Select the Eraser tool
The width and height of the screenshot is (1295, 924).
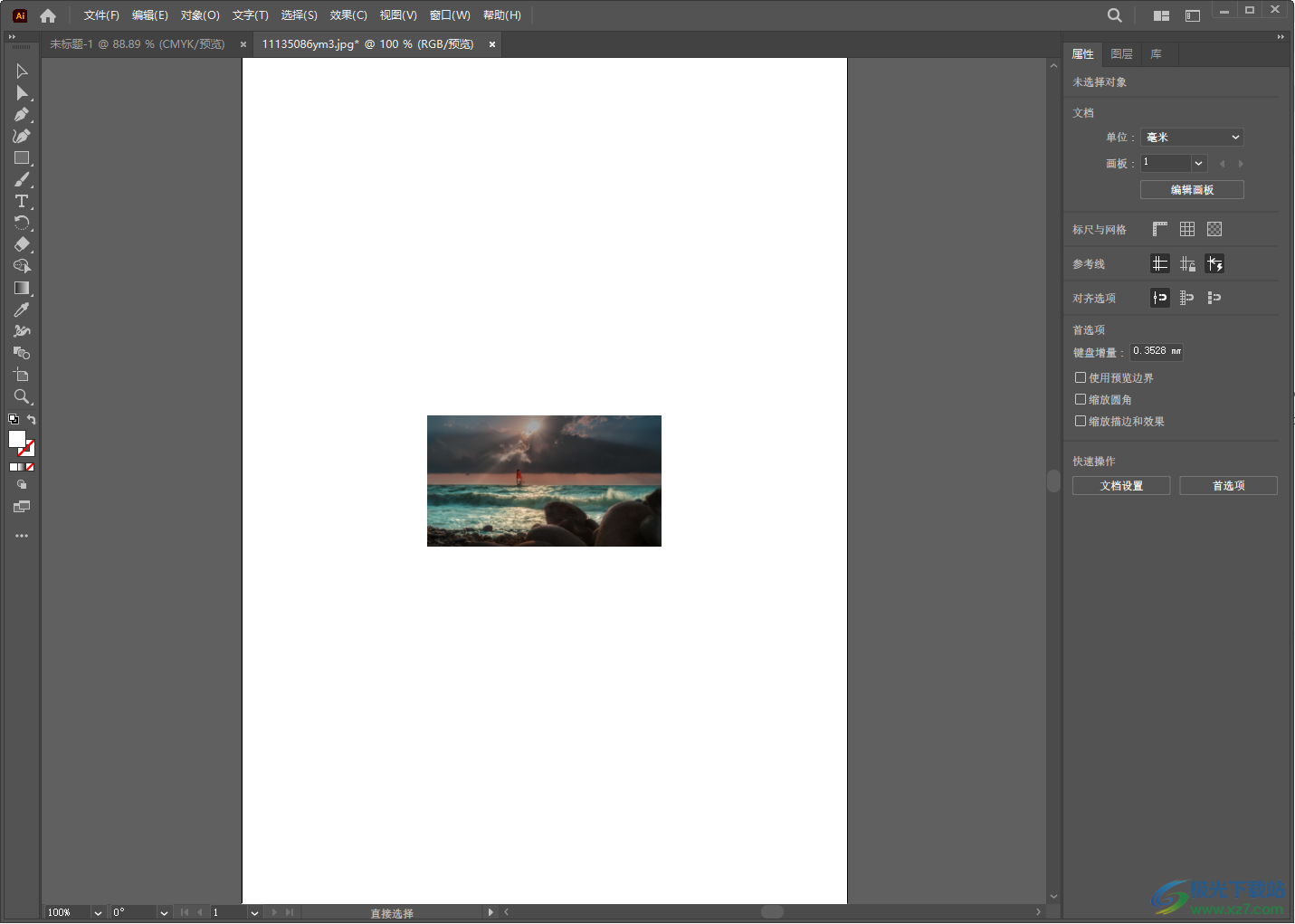pos(22,245)
